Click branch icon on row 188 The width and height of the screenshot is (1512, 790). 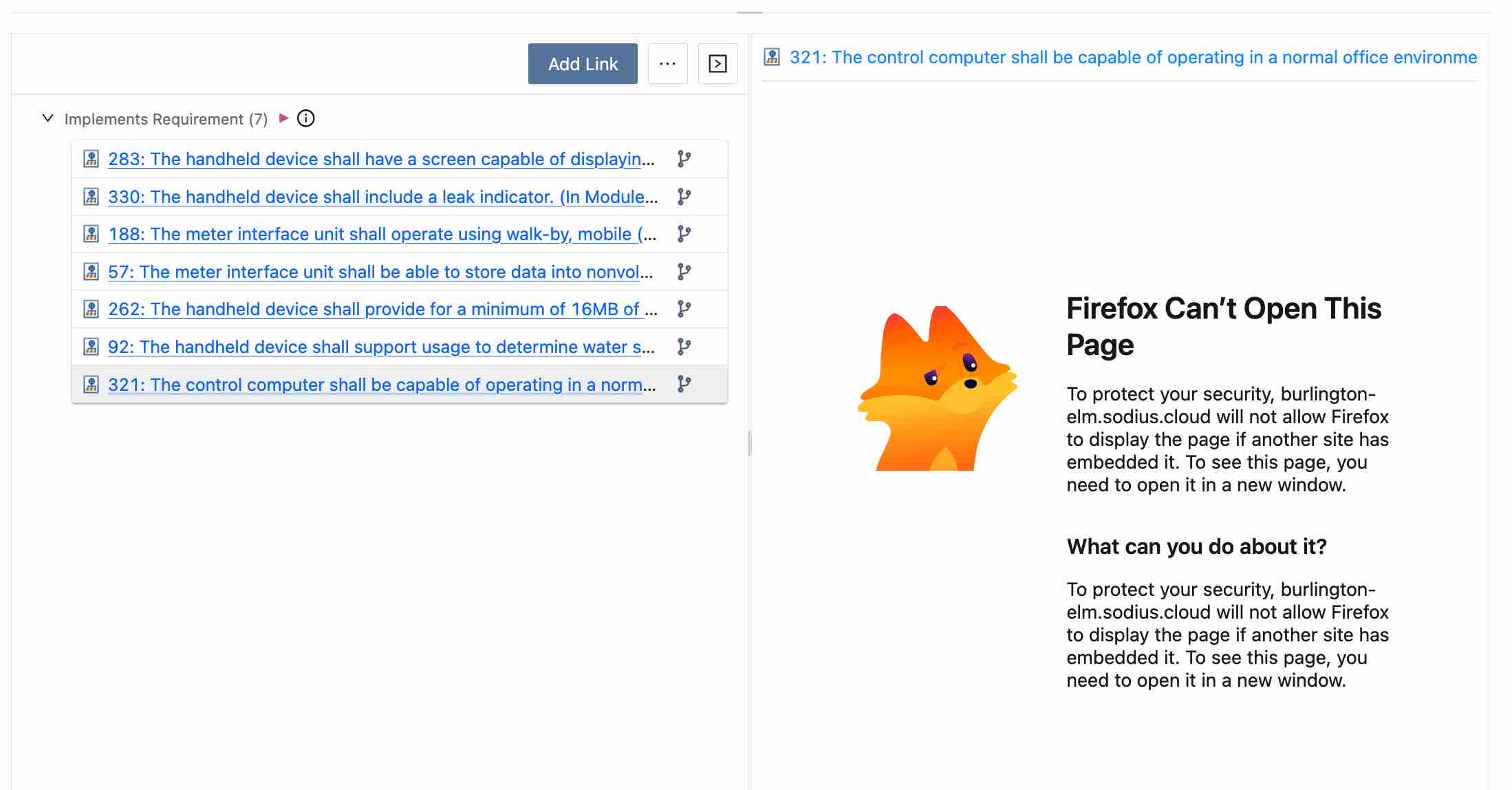(684, 234)
